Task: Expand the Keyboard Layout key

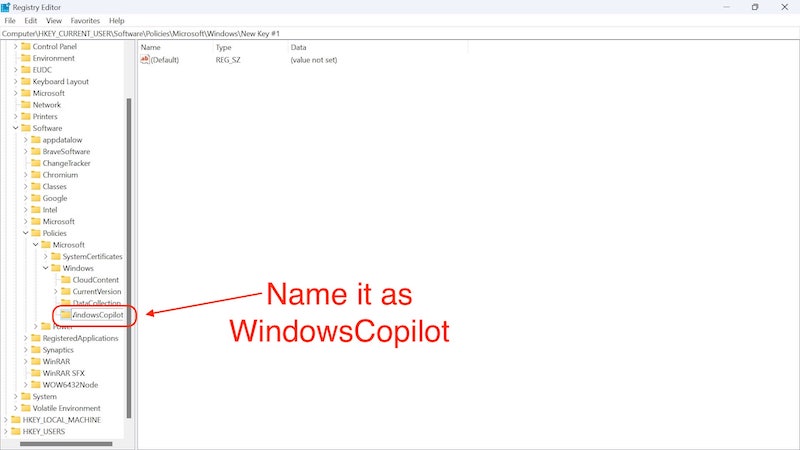Action: (x=15, y=82)
